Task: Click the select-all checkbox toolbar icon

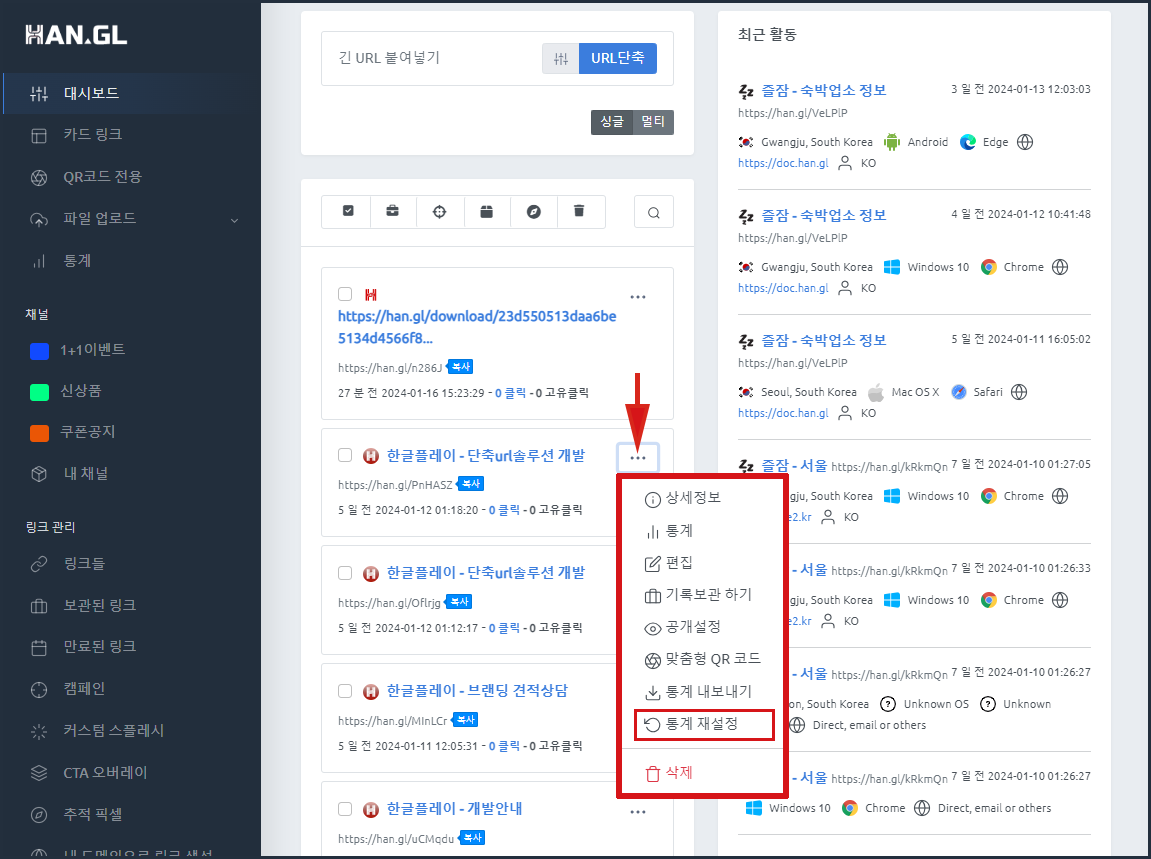Action: 348,211
